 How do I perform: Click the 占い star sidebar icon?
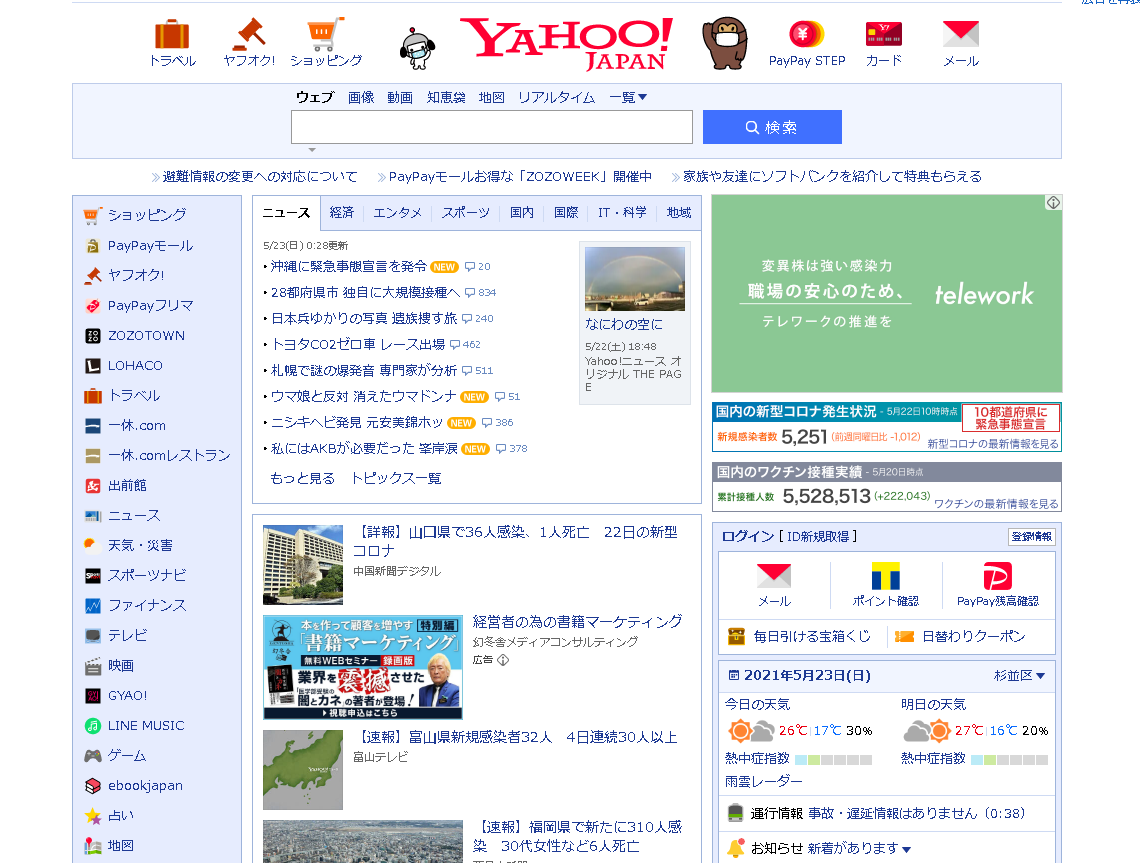(x=92, y=816)
